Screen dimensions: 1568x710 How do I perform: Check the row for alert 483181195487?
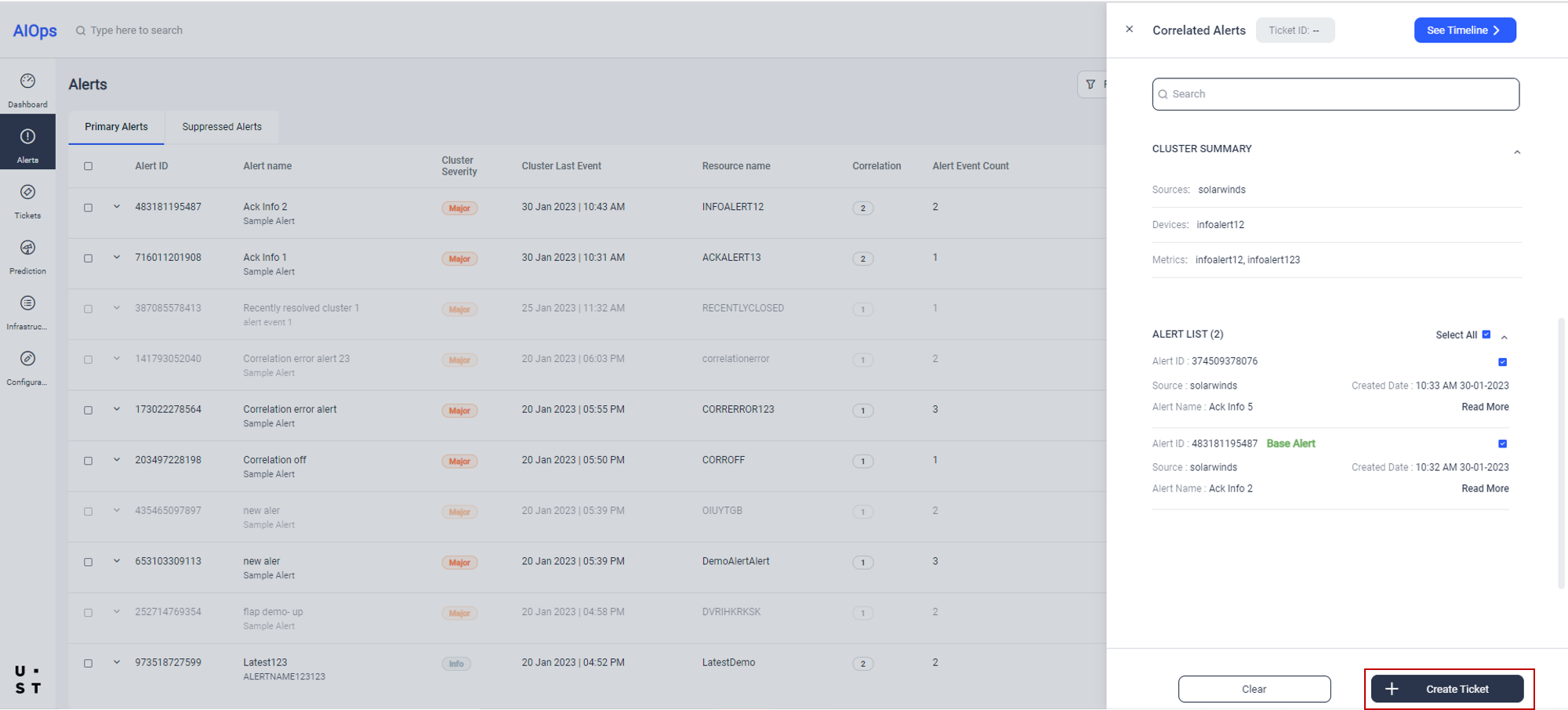tap(89, 208)
